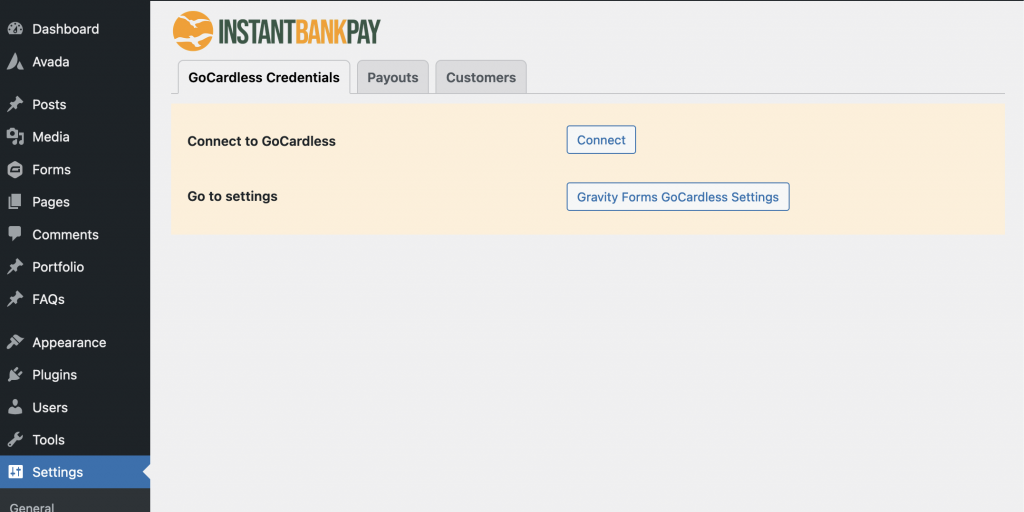Open Appearance menu item
The width and height of the screenshot is (1024, 512).
pos(75,342)
